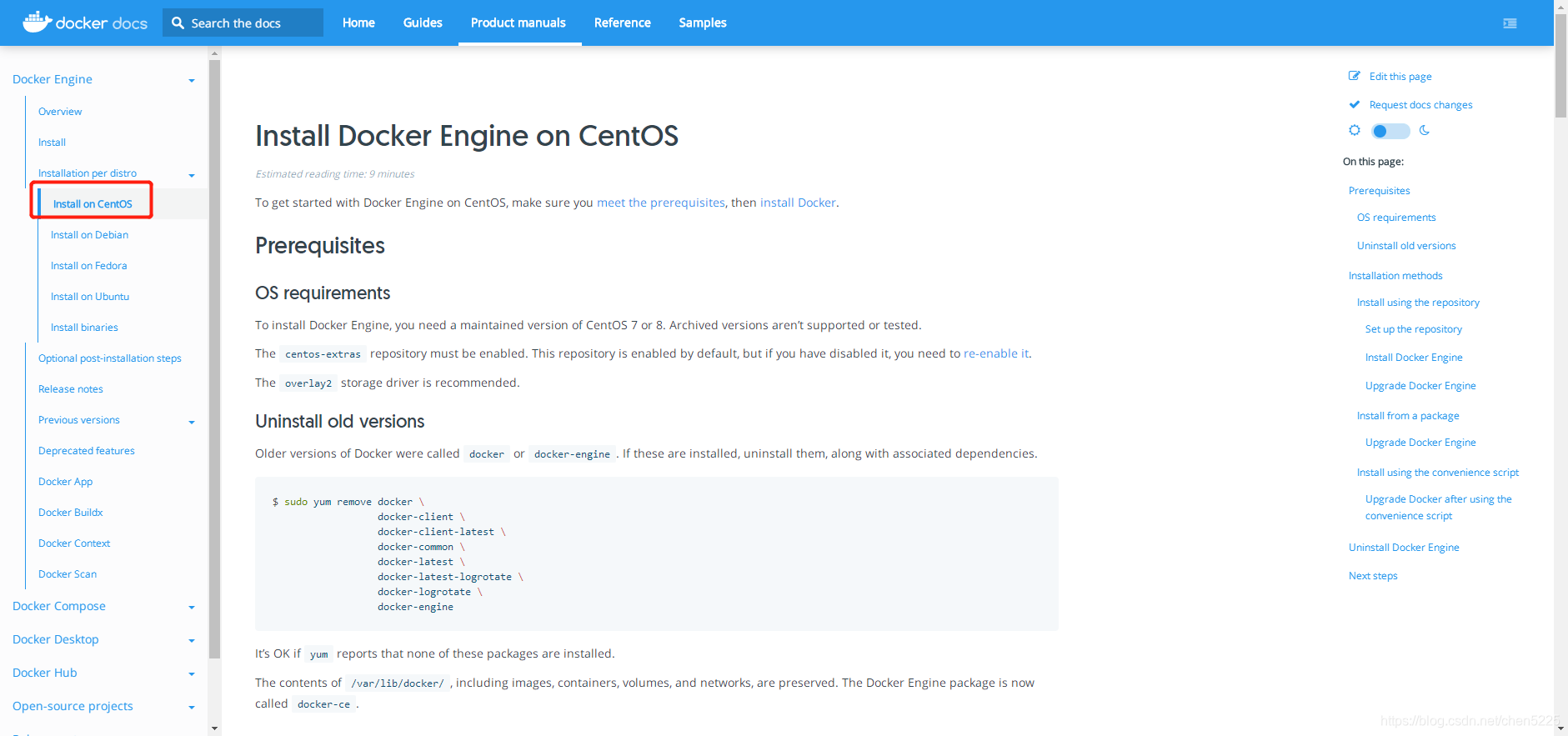Focus the Search the docs field
Viewport: 1568px width, 736px height.
tap(243, 23)
